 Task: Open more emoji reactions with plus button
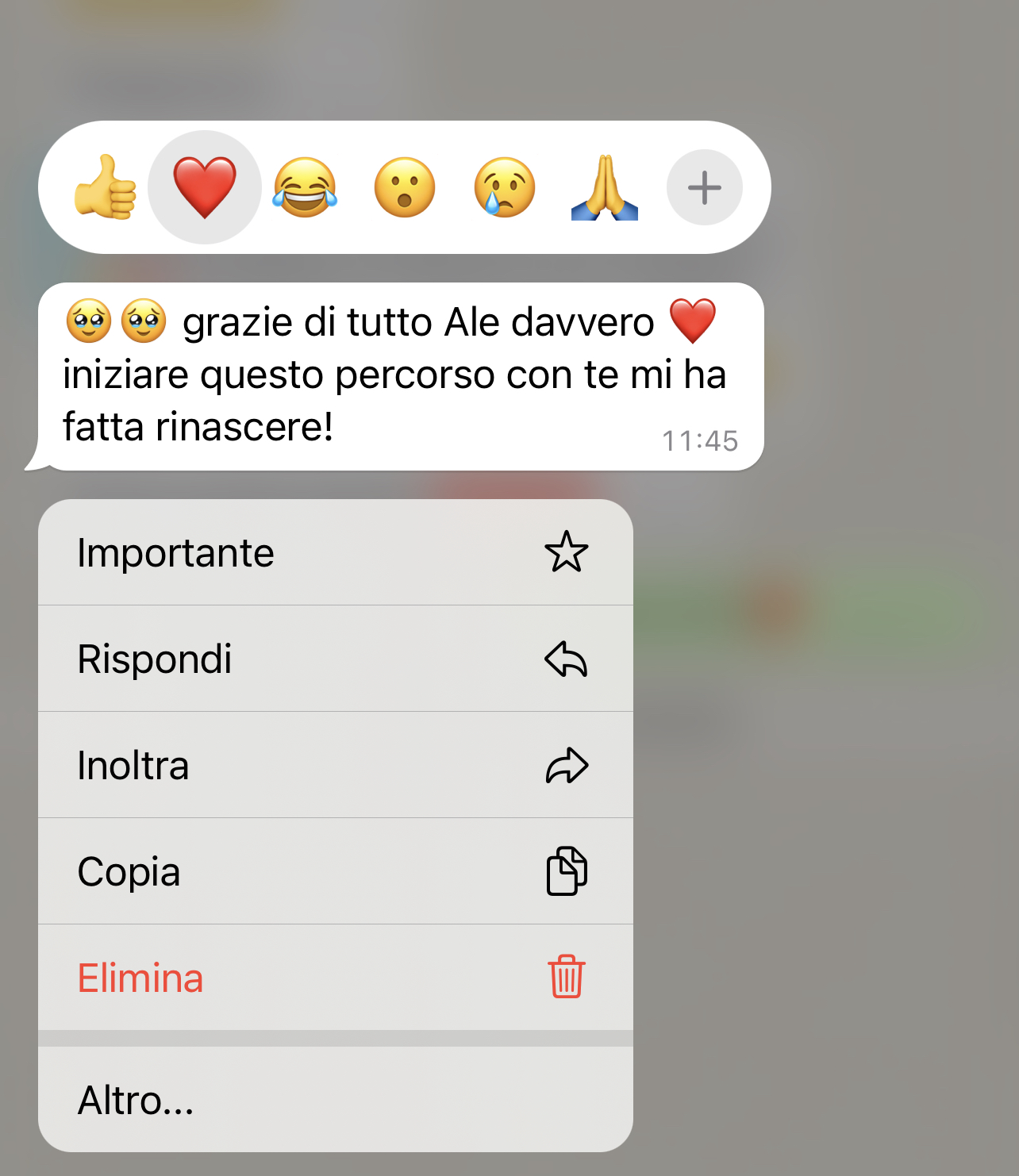[x=705, y=187]
